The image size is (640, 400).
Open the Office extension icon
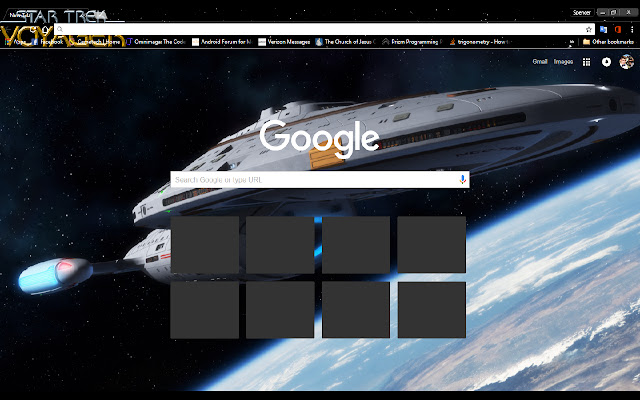[x=617, y=29]
